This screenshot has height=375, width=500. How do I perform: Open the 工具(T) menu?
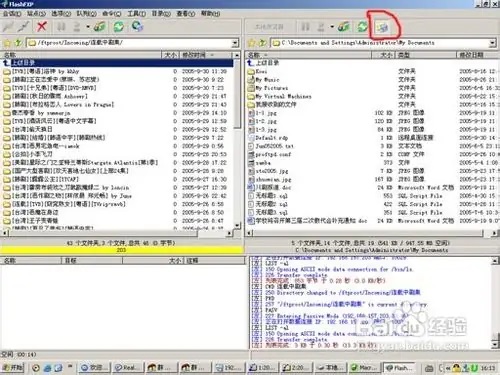137,14
